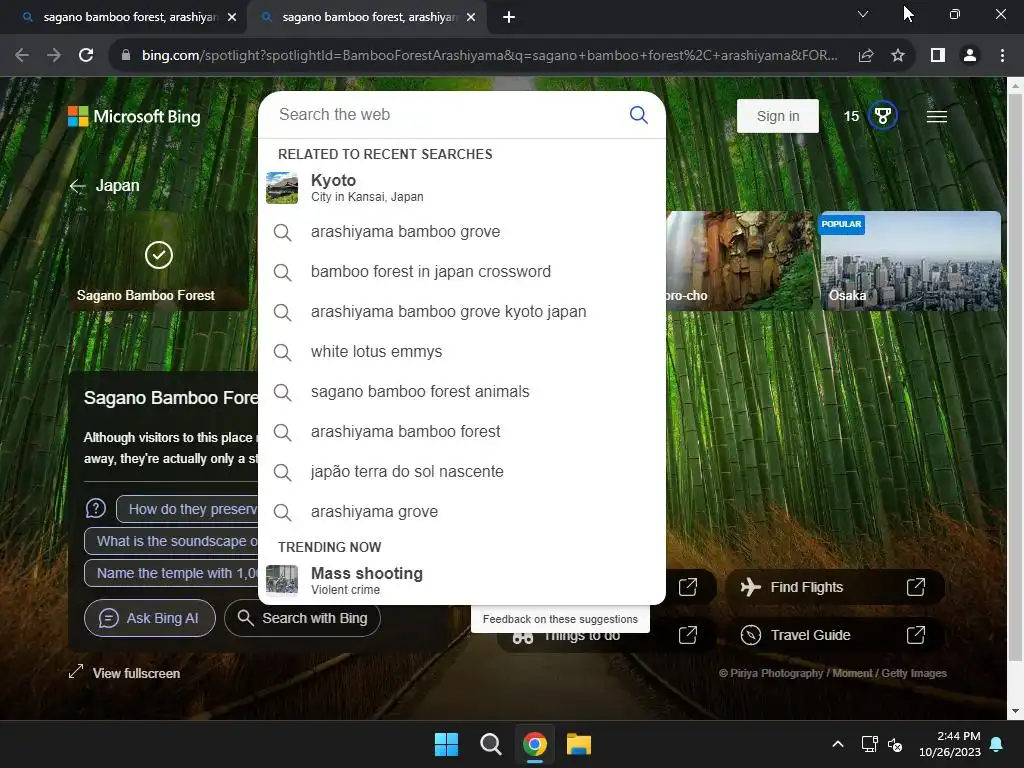Click the question mark icon beside suggested questions
This screenshot has width=1024, height=768.
96,508
